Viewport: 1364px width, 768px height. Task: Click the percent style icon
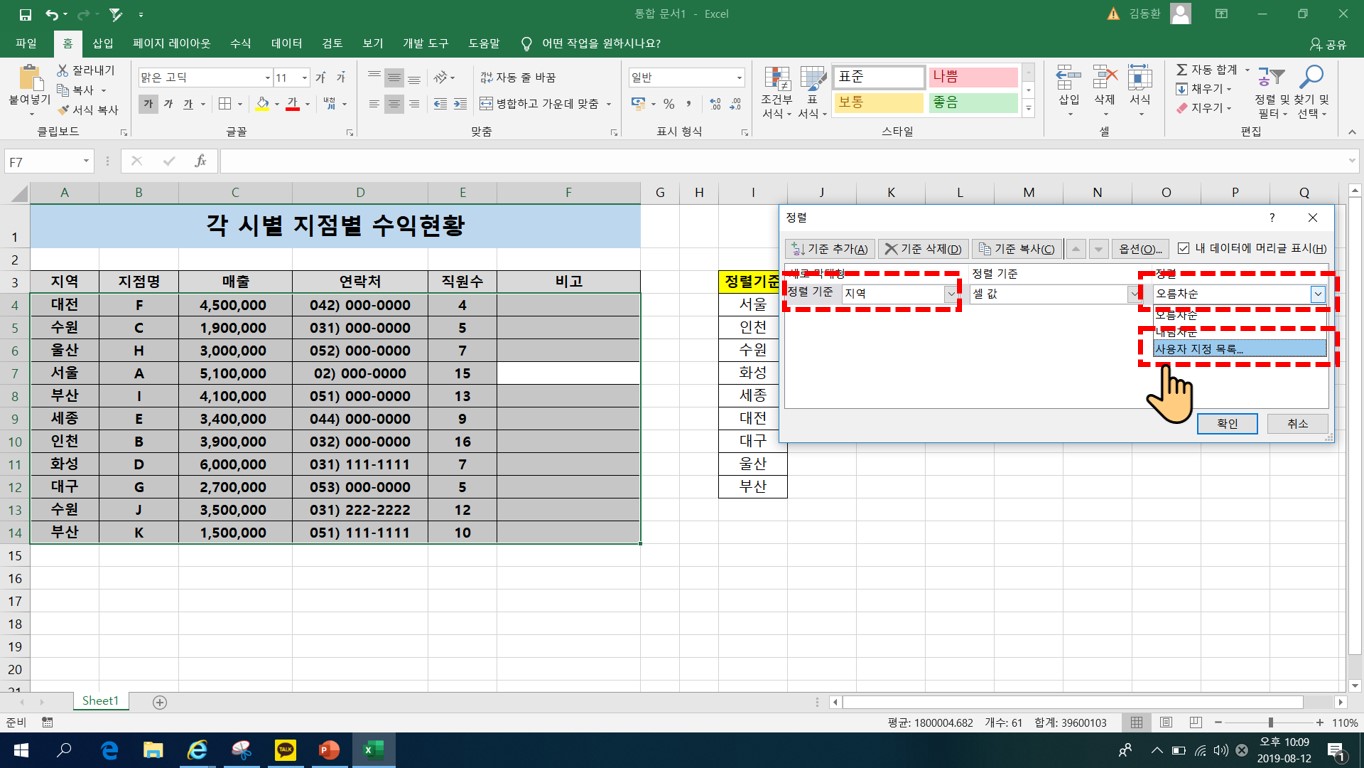[x=668, y=104]
